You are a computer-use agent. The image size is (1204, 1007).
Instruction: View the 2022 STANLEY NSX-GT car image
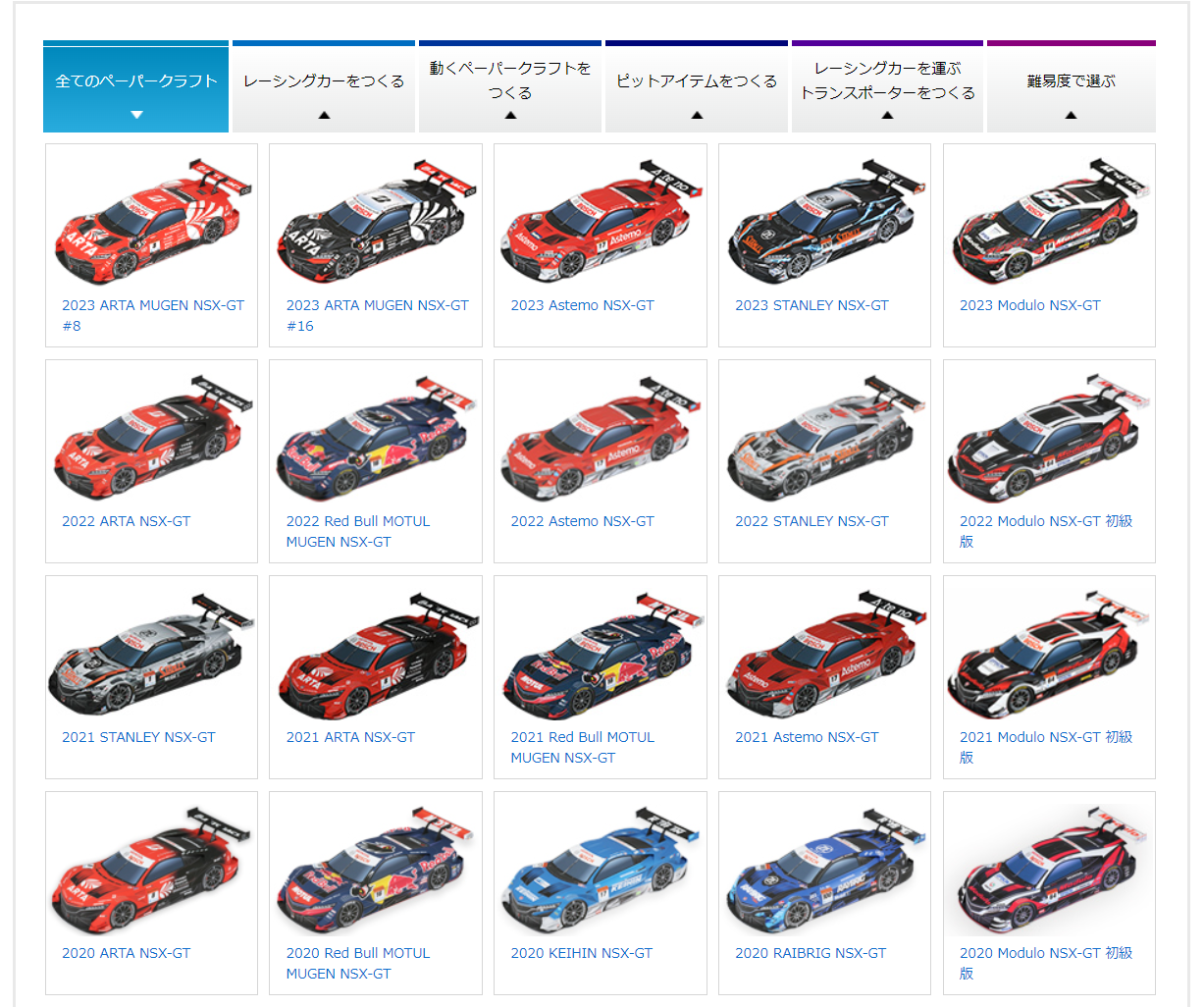pos(825,436)
